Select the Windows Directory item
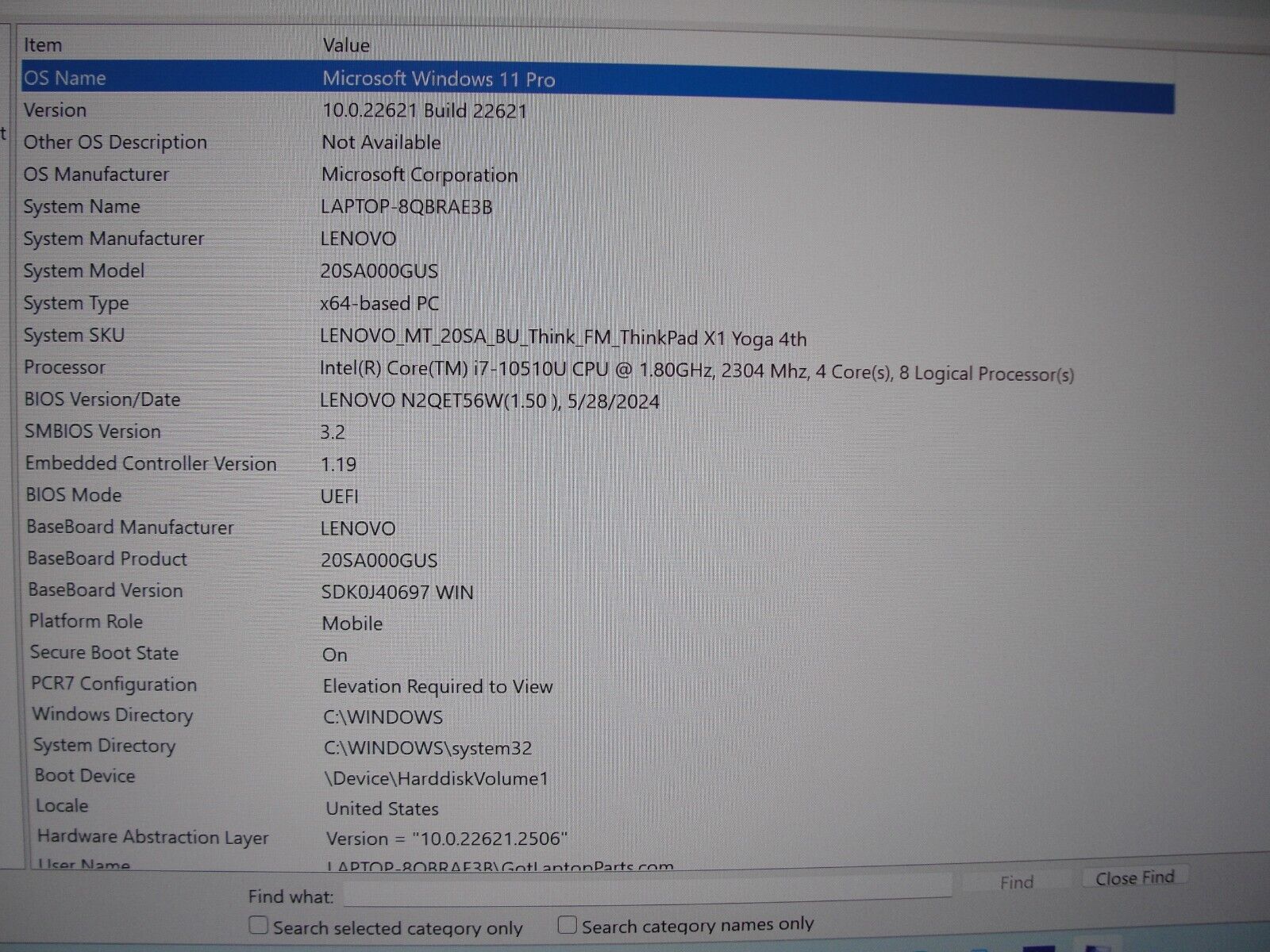Viewport: 1270px width, 952px height. pos(113,715)
